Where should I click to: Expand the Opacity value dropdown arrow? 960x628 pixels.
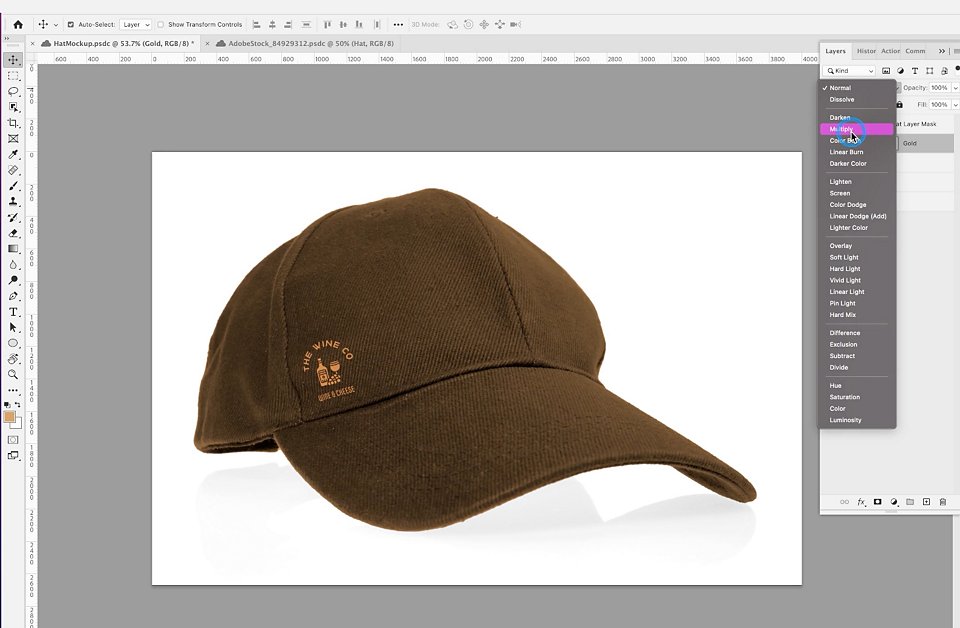pos(955,88)
